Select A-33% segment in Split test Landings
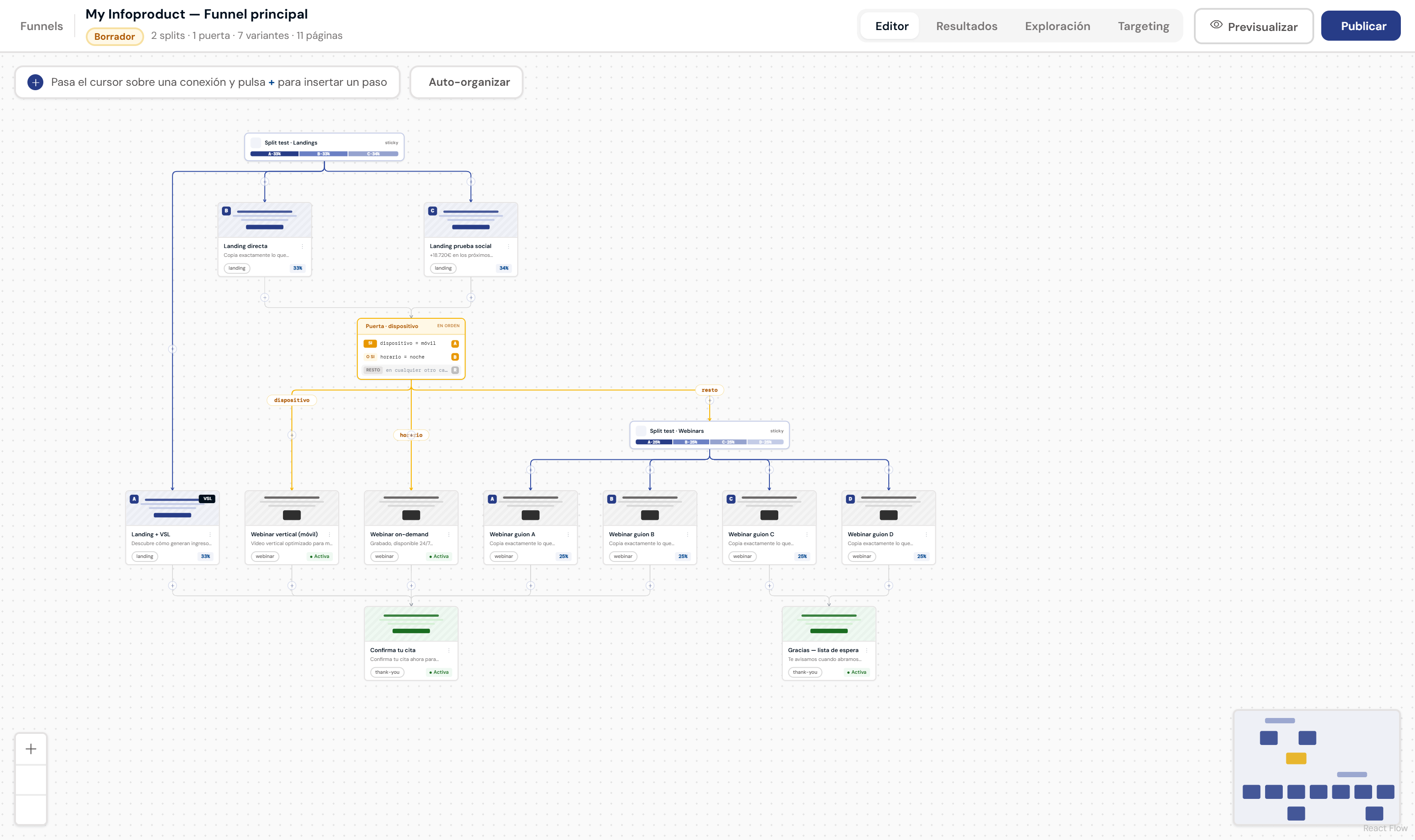1415x840 pixels. (x=275, y=153)
